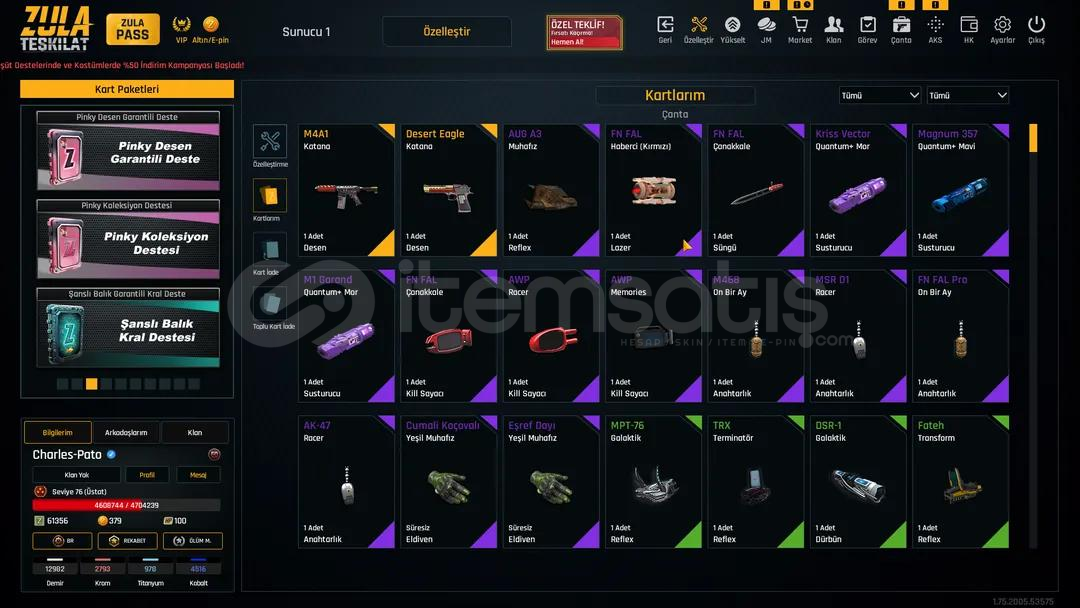Open the Profil button
The width and height of the screenshot is (1080, 608).
[147, 474]
